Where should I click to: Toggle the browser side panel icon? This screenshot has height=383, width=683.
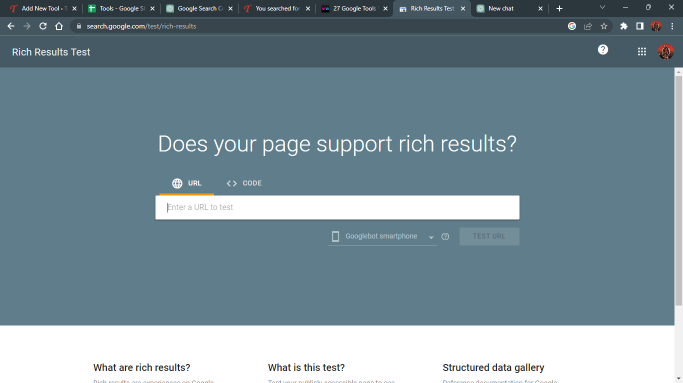point(640,26)
